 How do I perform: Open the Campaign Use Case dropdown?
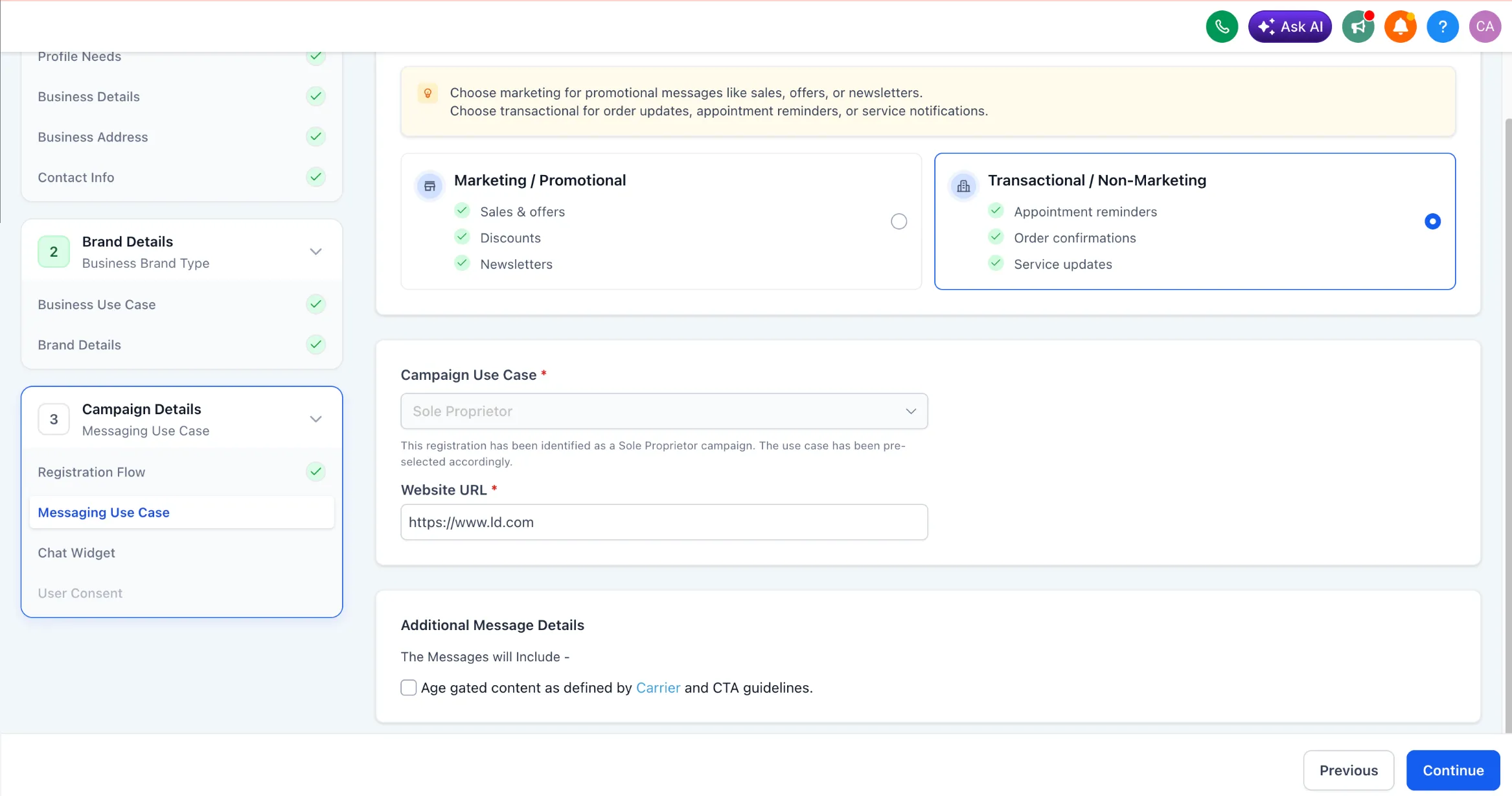[x=663, y=411]
